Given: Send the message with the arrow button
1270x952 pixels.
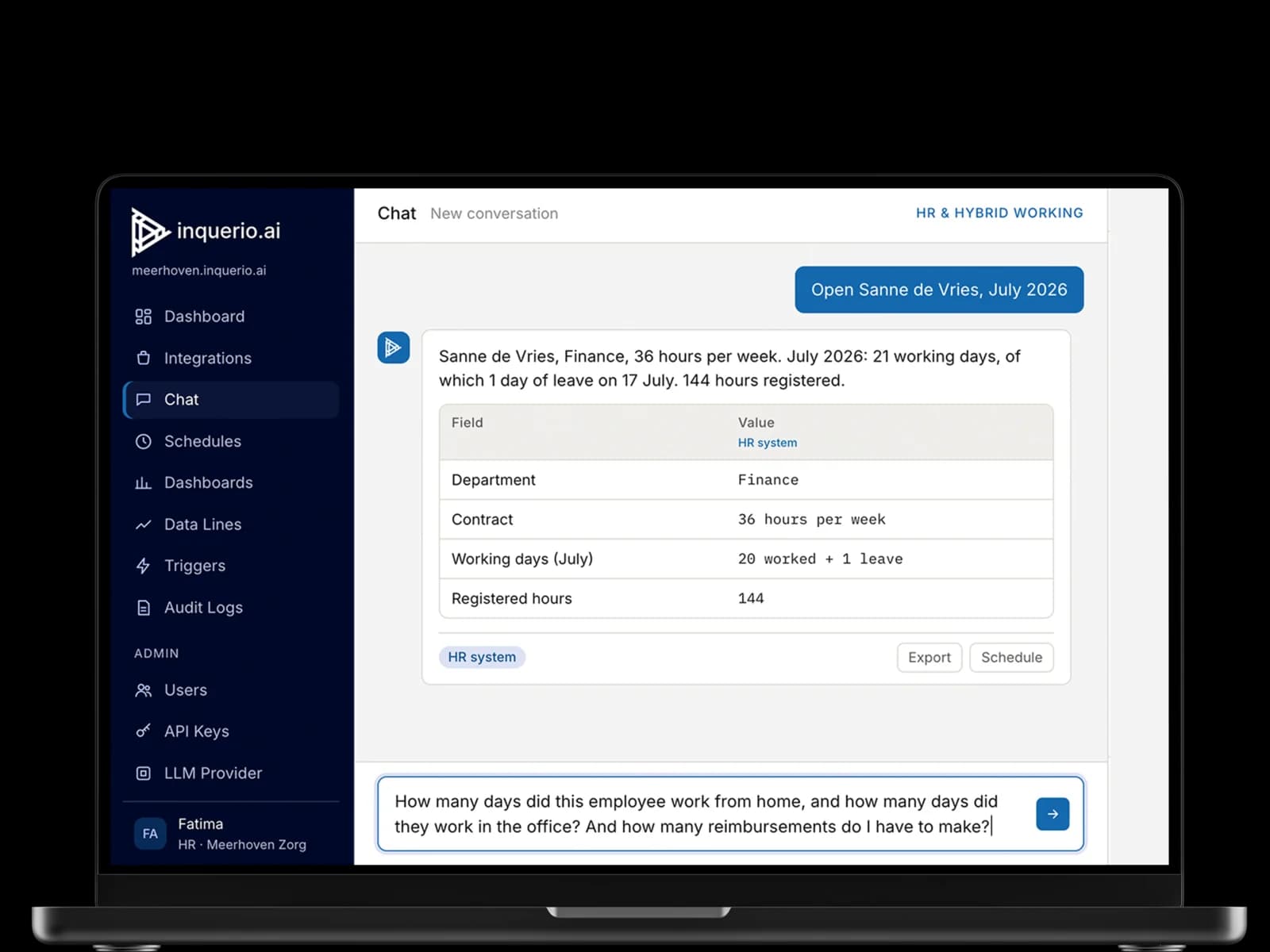Looking at the screenshot, I should 1053,814.
